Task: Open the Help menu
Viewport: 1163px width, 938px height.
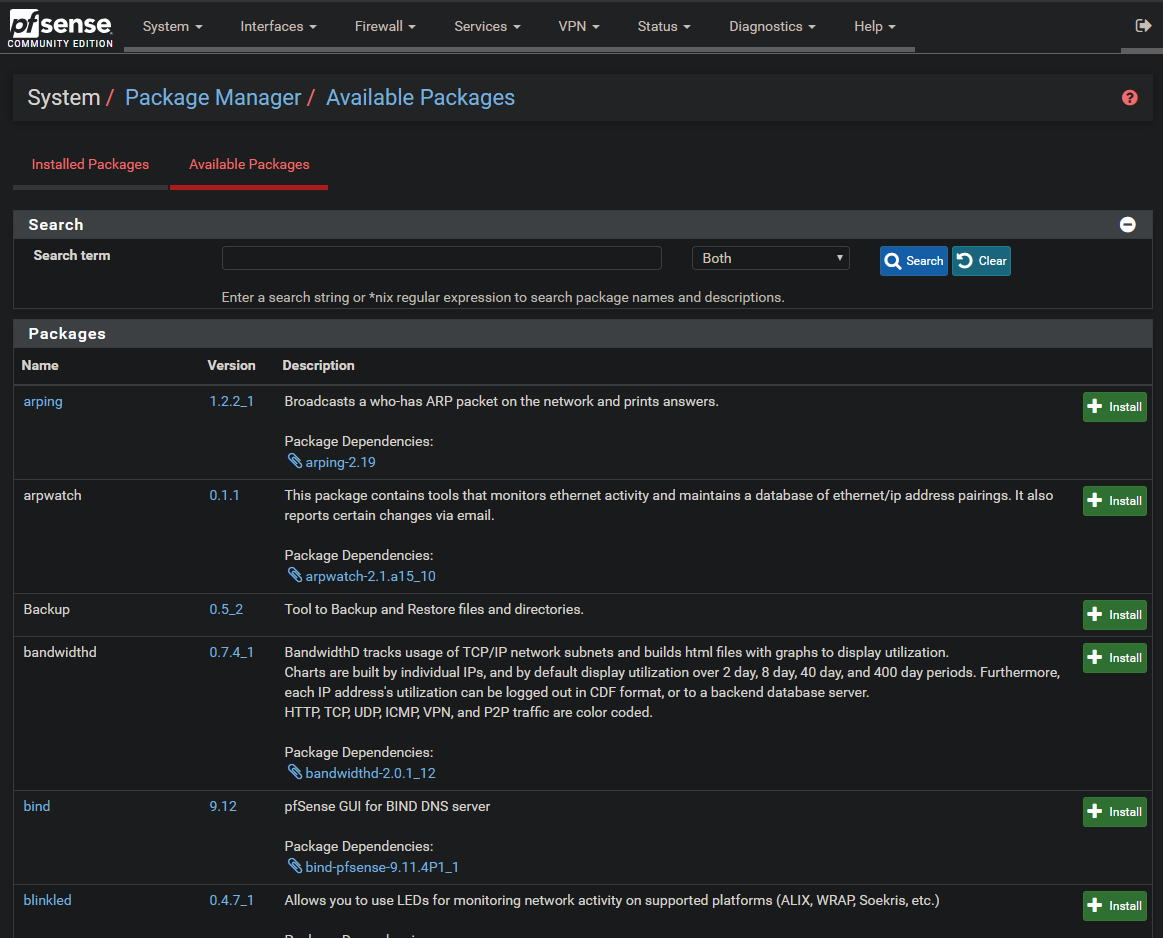Action: point(874,26)
